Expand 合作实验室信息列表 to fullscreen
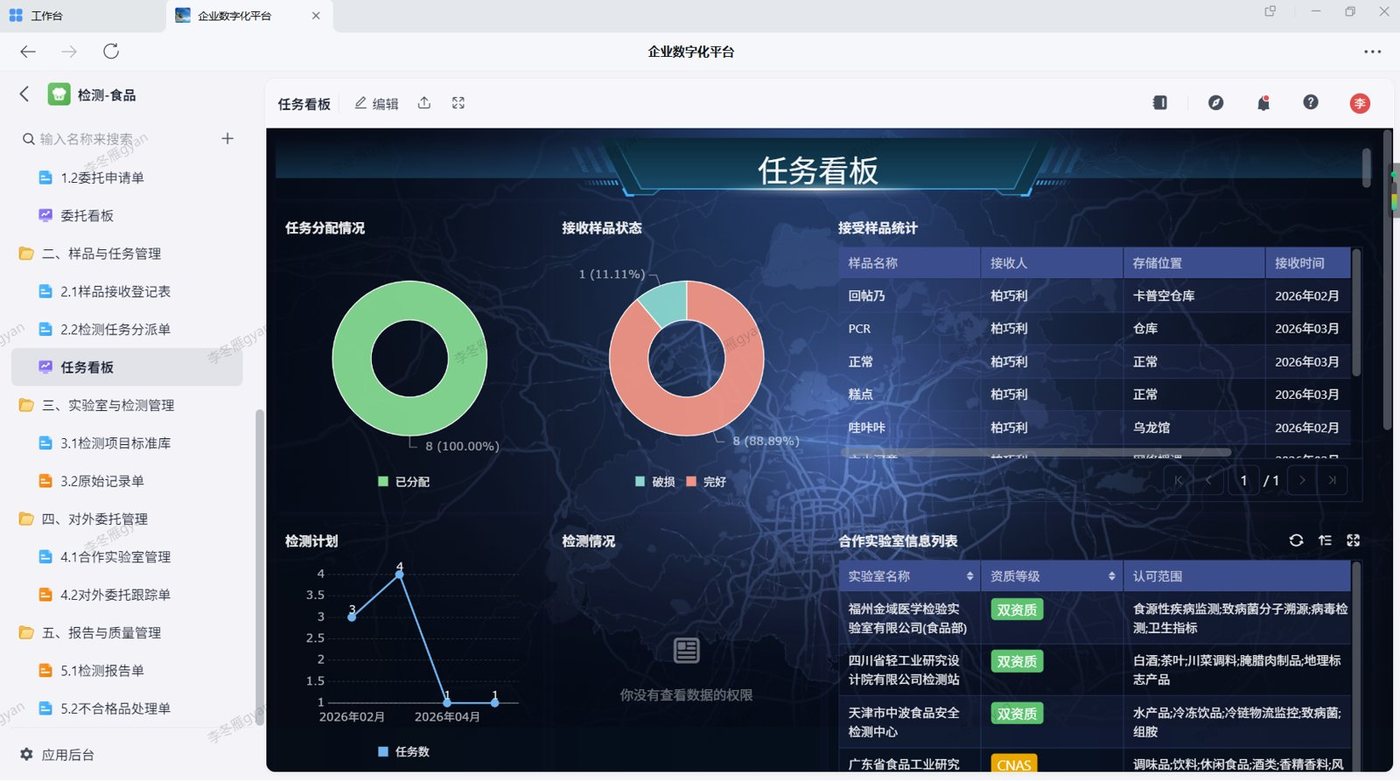The image size is (1400, 781). click(x=1353, y=540)
